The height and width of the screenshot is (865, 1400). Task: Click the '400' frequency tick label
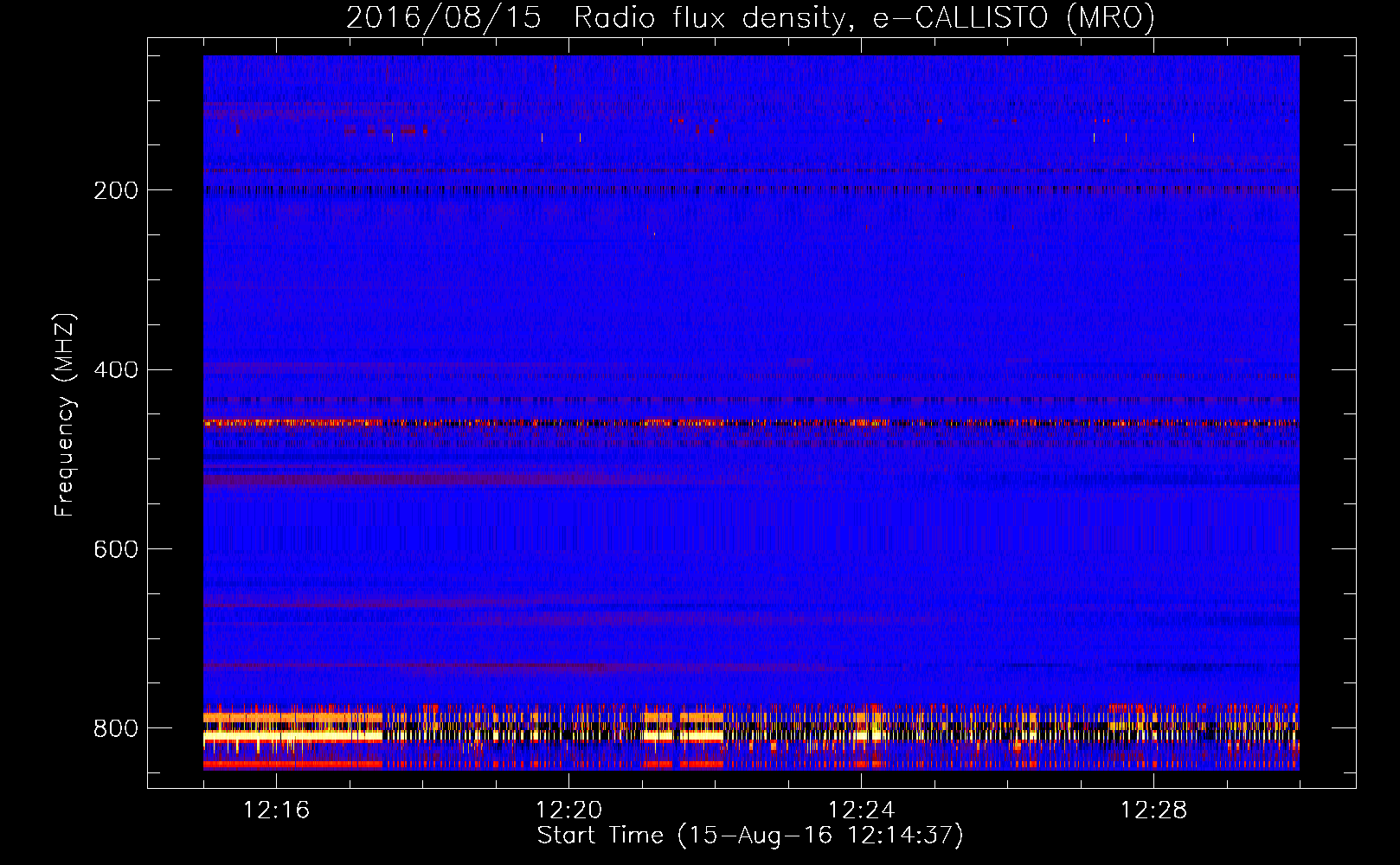pos(116,370)
